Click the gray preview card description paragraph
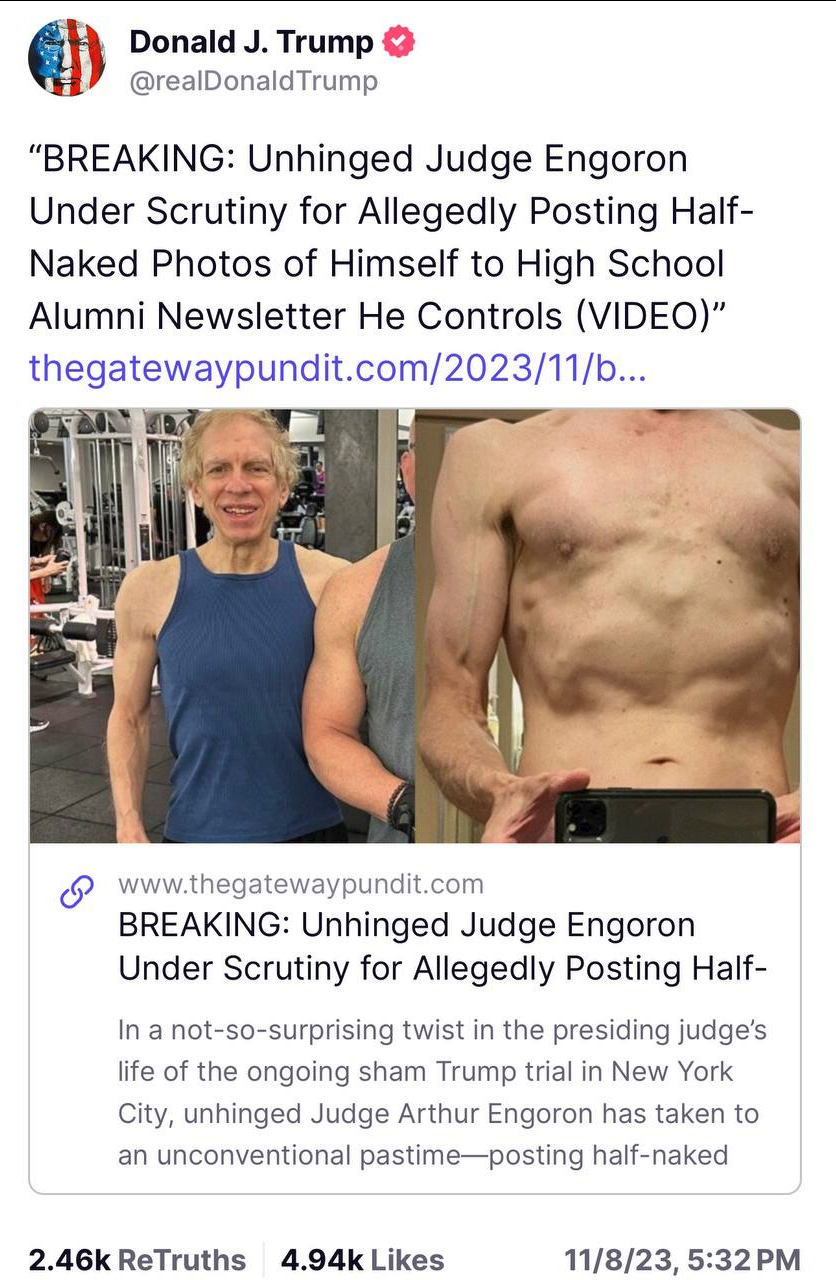 (443, 1092)
